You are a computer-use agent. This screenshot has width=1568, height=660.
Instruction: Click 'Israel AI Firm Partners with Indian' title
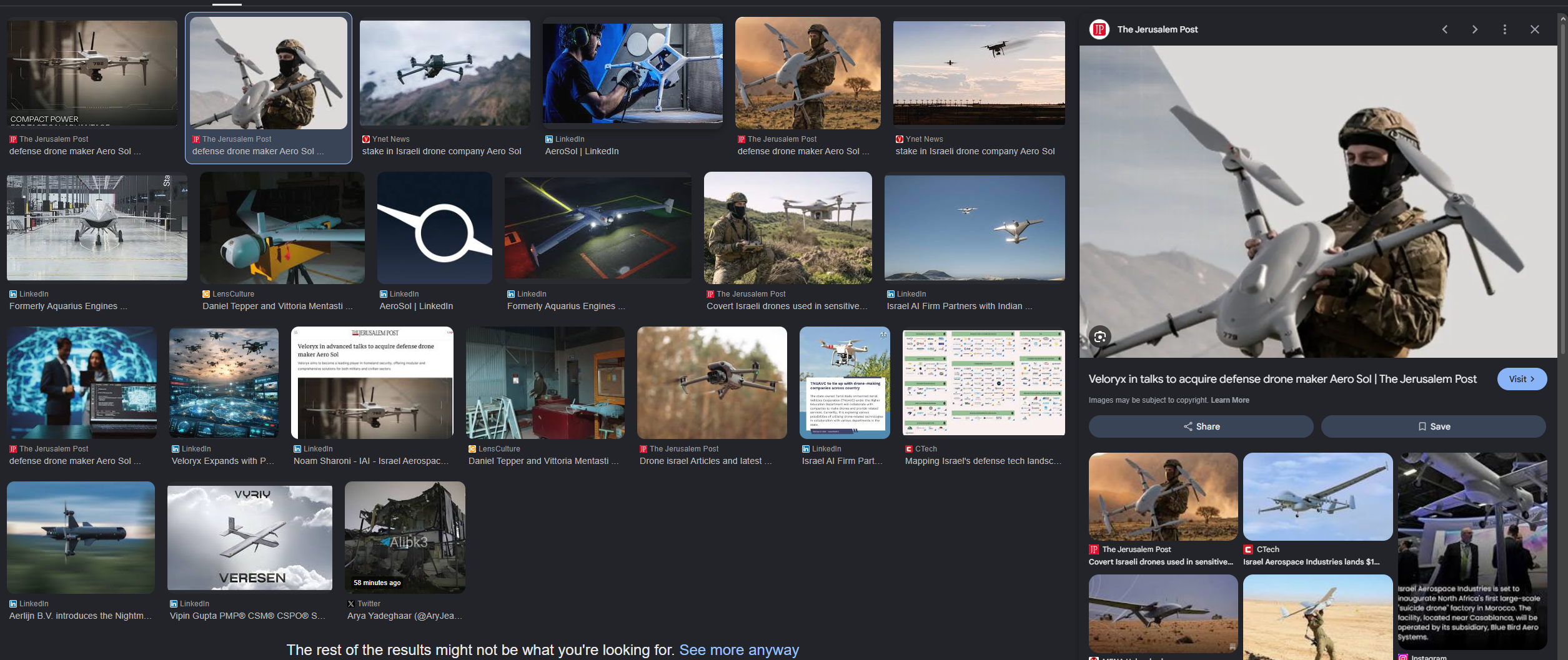pos(960,307)
